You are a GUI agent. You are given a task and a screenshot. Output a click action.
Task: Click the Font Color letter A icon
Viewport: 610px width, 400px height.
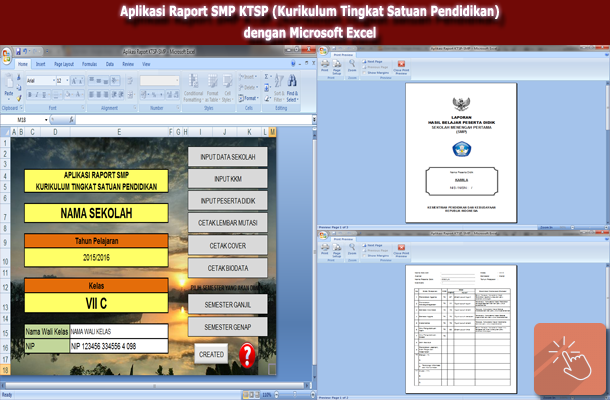pos(78,95)
